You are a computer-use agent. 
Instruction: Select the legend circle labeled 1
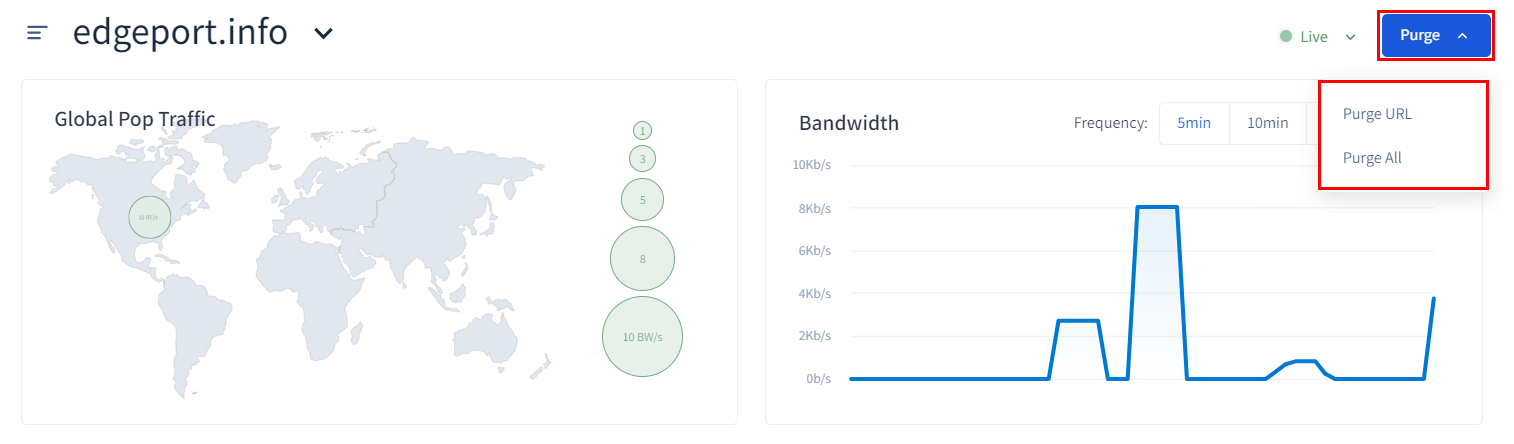coord(642,130)
